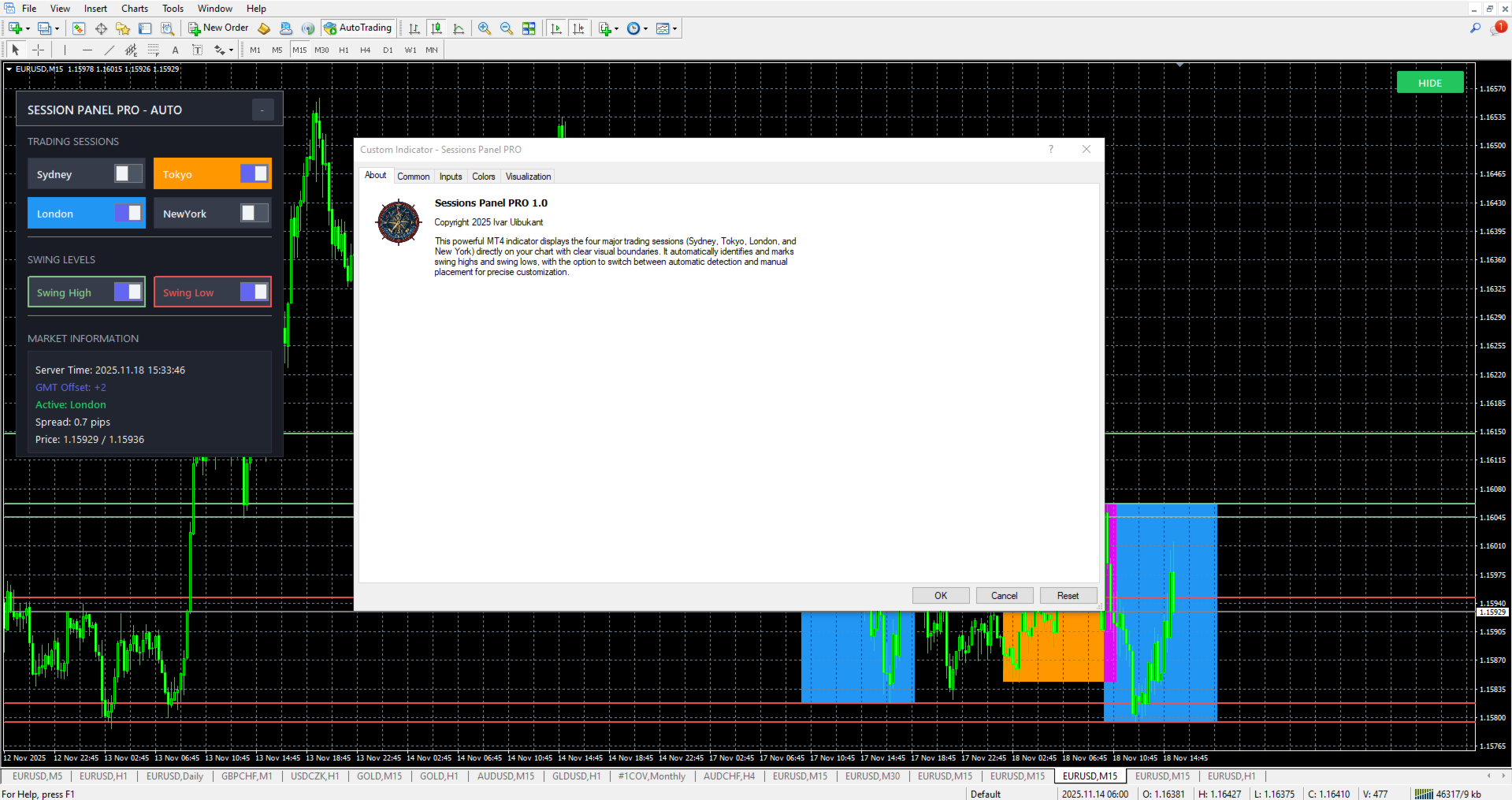Expand the periodicity clock dropdown

pos(645,28)
